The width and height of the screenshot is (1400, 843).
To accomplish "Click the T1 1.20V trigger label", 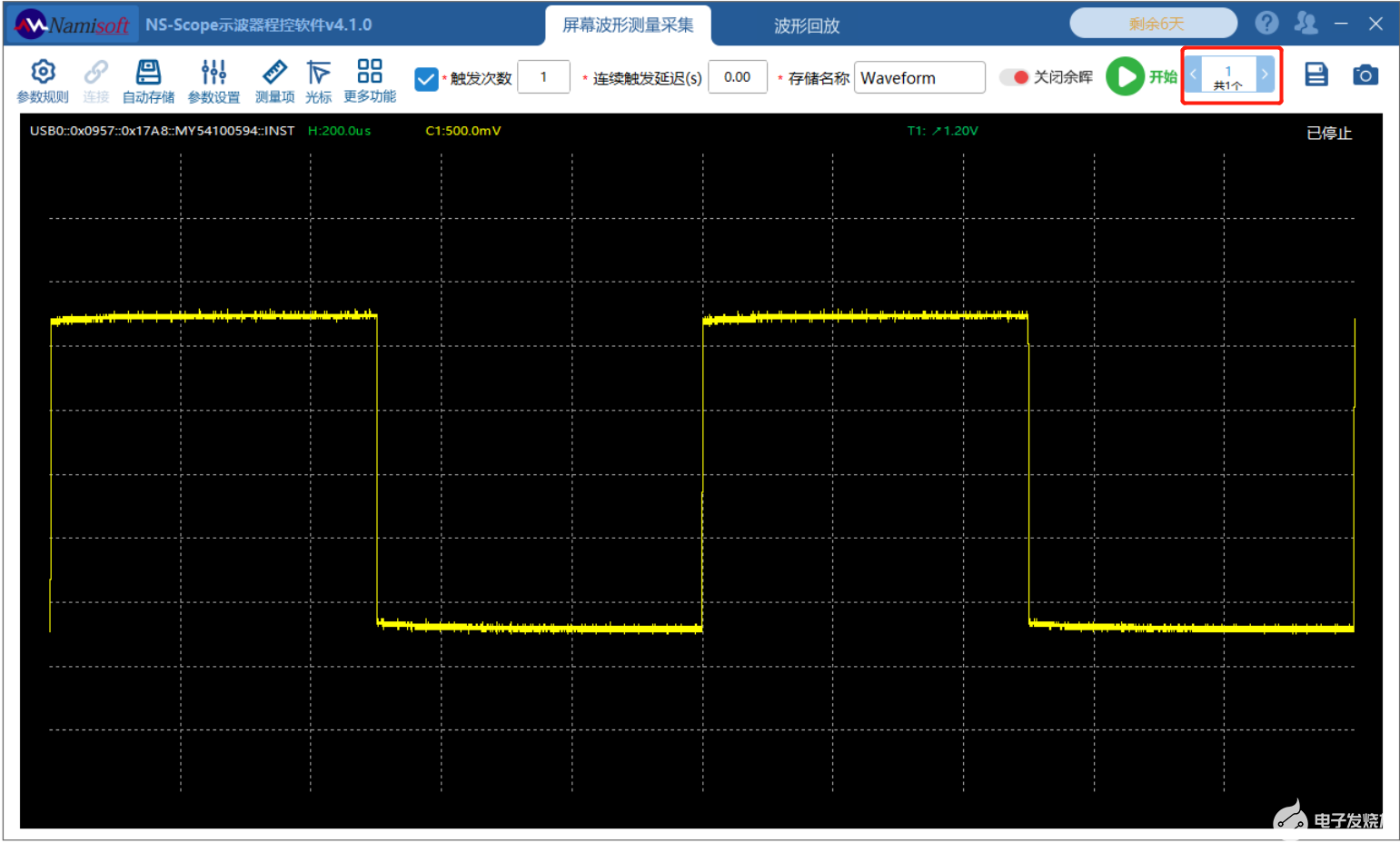I will point(942,131).
